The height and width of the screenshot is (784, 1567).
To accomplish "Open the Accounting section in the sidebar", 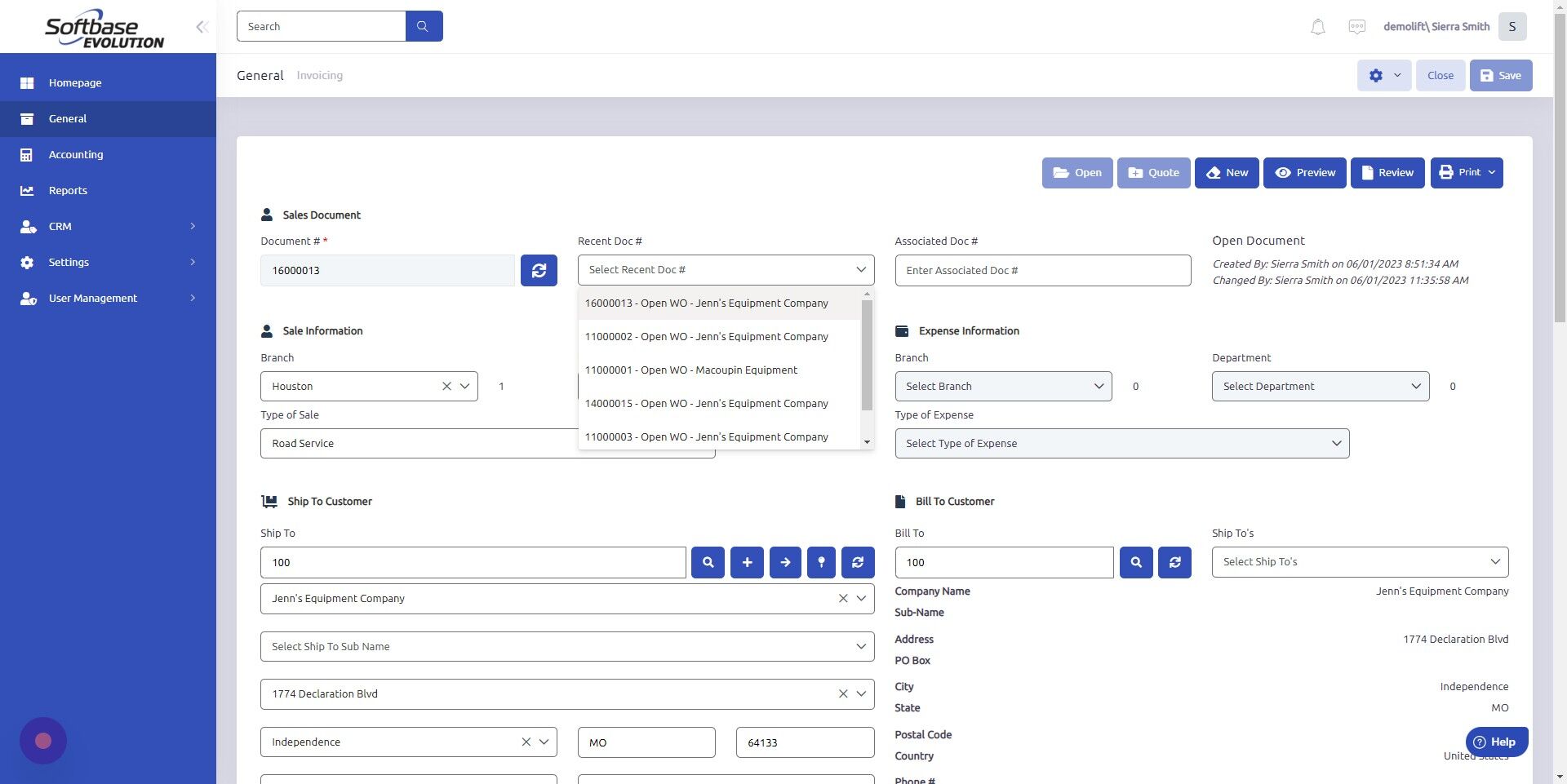I will tap(76, 154).
